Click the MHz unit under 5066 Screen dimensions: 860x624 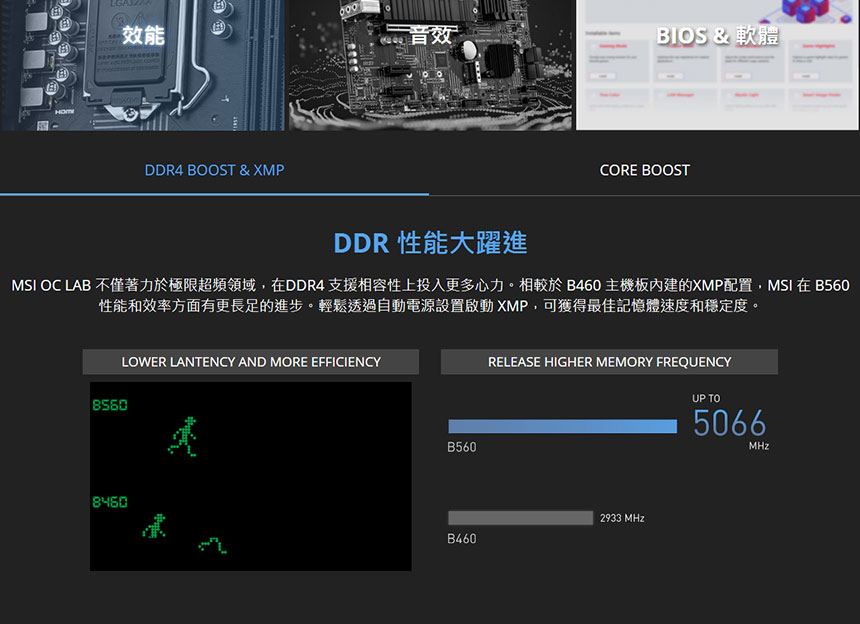click(x=759, y=446)
